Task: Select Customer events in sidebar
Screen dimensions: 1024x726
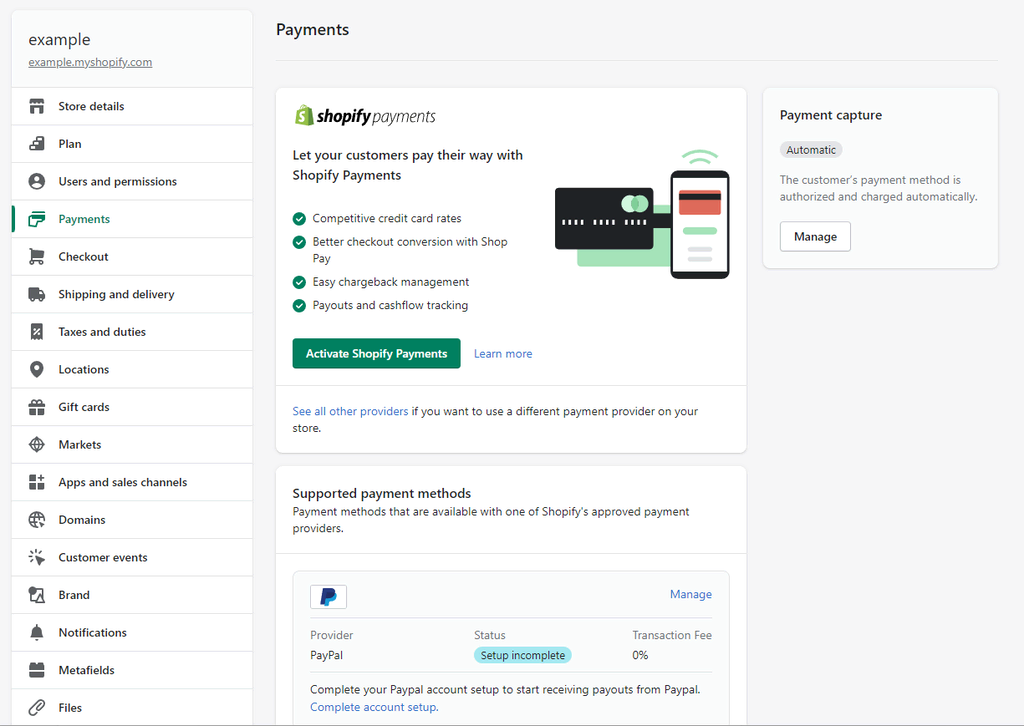Action: click(102, 558)
